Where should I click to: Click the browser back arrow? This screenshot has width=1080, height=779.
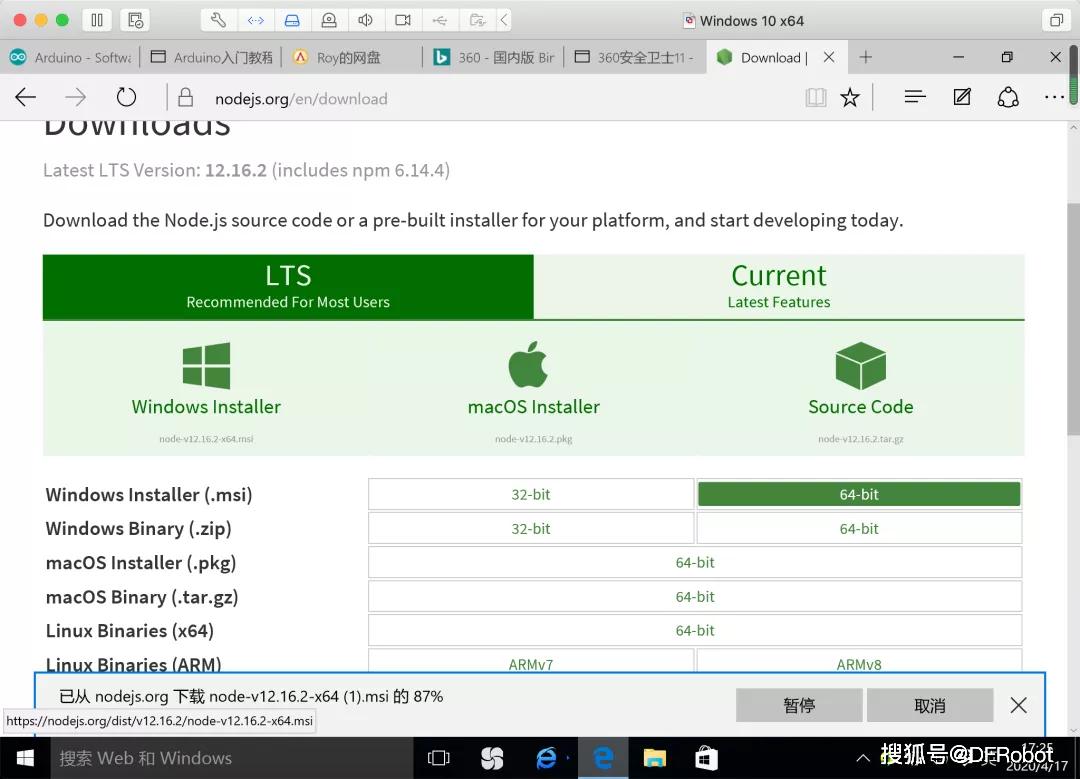pyautogui.click(x=25, y=98)
